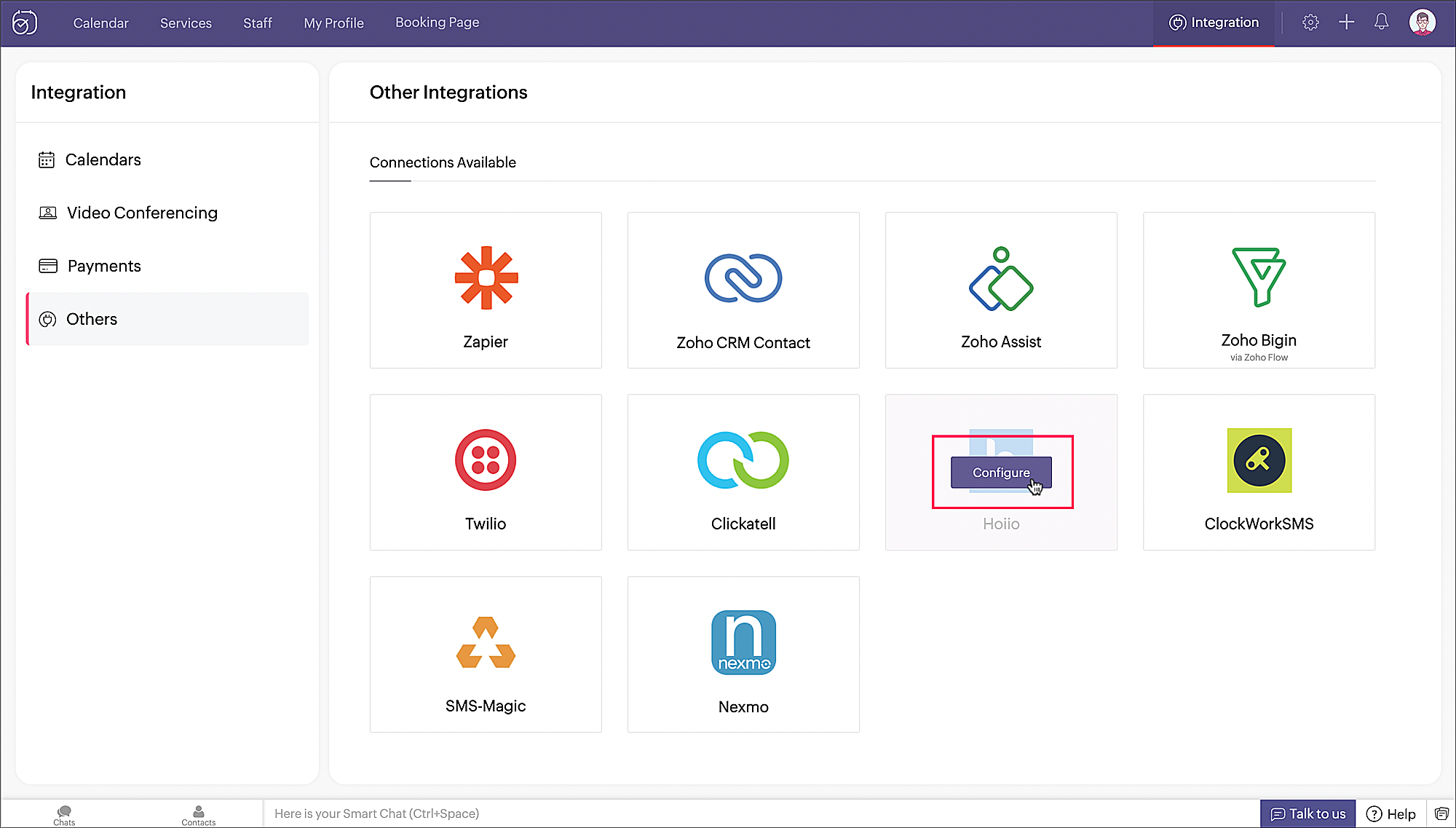The height and width of the screenshot is (828, 1456).
Task: Click the Zoho Bigin label
Action: click(x=1259, y=340)
